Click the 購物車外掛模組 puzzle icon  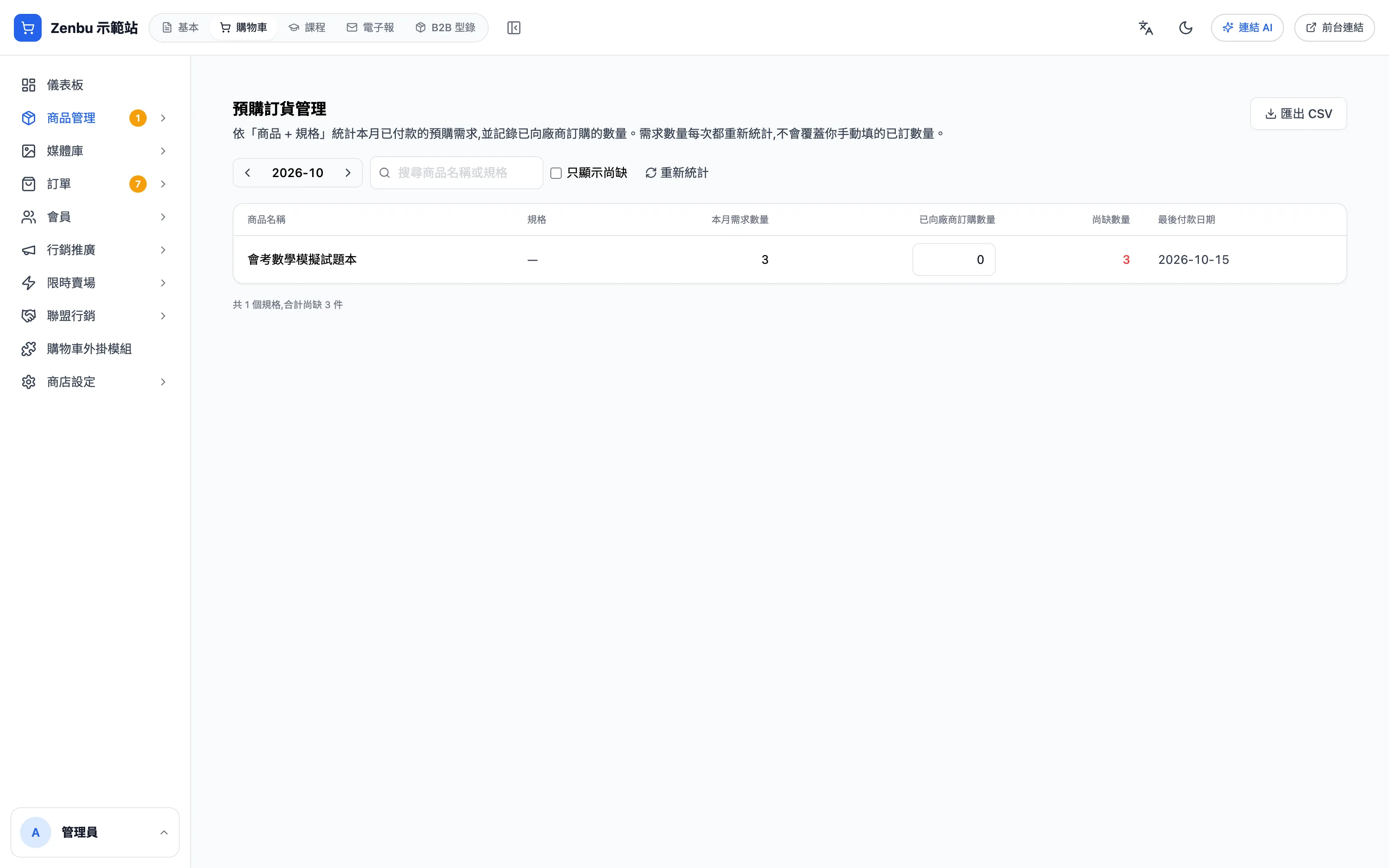(x=29, y=349)
